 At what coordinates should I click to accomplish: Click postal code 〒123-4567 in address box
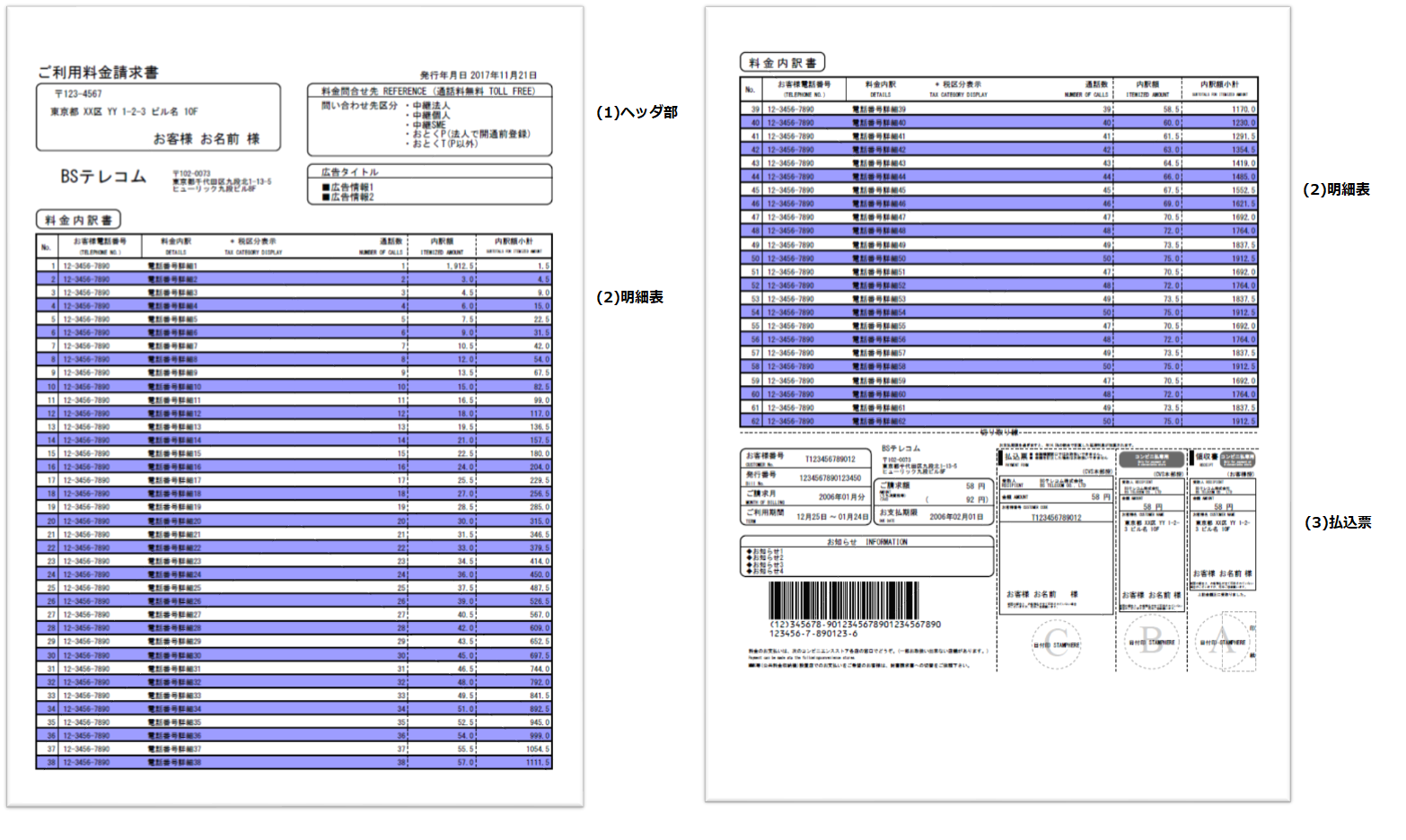(77, 93)
